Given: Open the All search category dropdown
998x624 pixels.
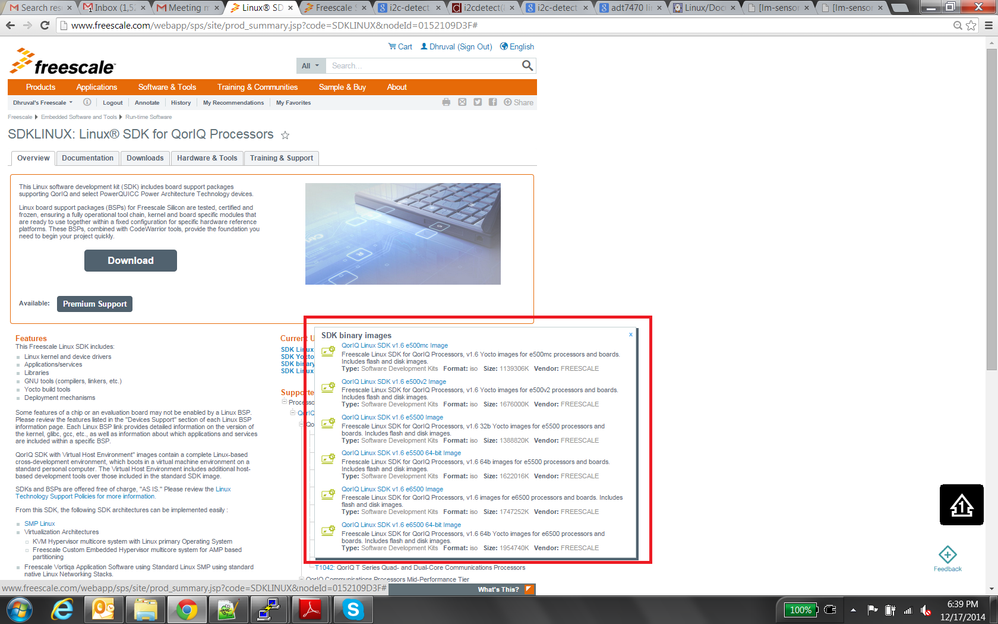Looking at the screenshot, I should pyautogui.click(x=311, y=66).
